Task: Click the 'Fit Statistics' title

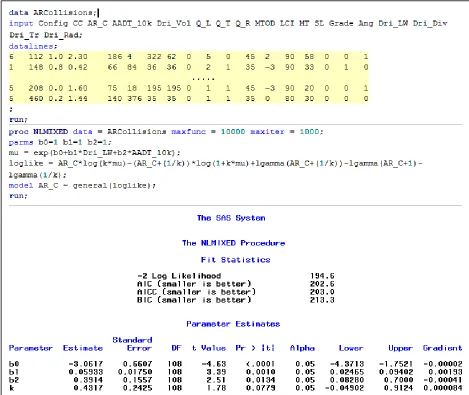Action: click(235, 260)
